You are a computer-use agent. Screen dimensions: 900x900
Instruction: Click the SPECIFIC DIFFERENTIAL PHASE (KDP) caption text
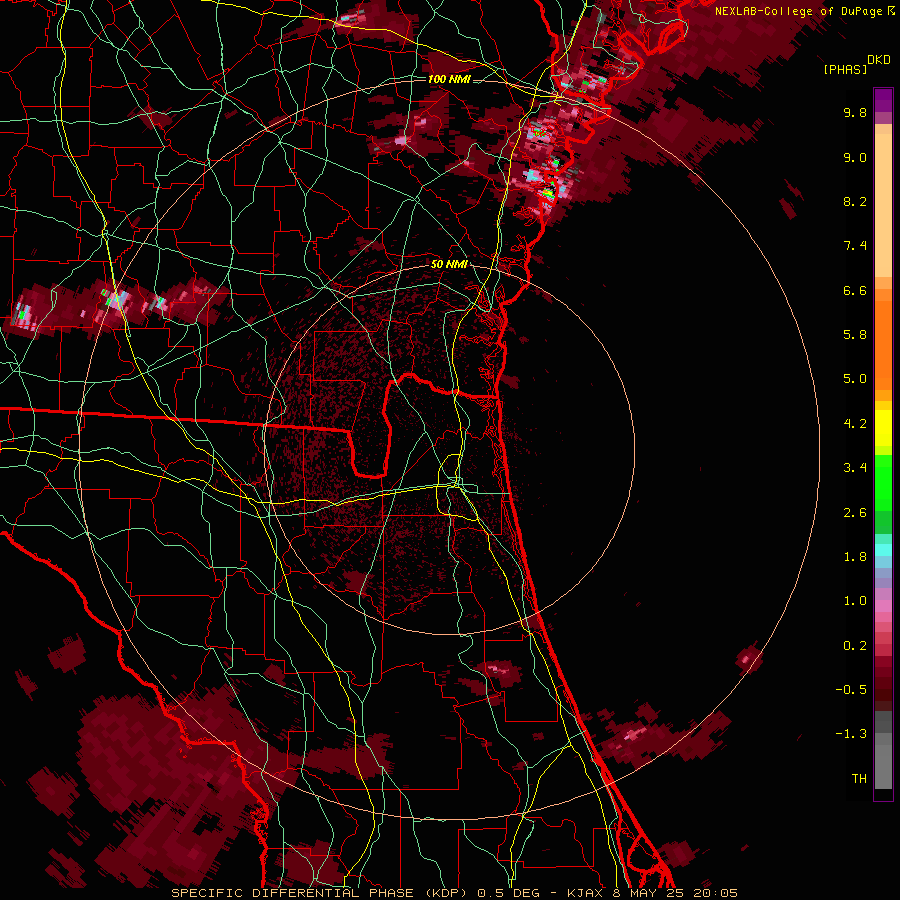pos(319,893)
